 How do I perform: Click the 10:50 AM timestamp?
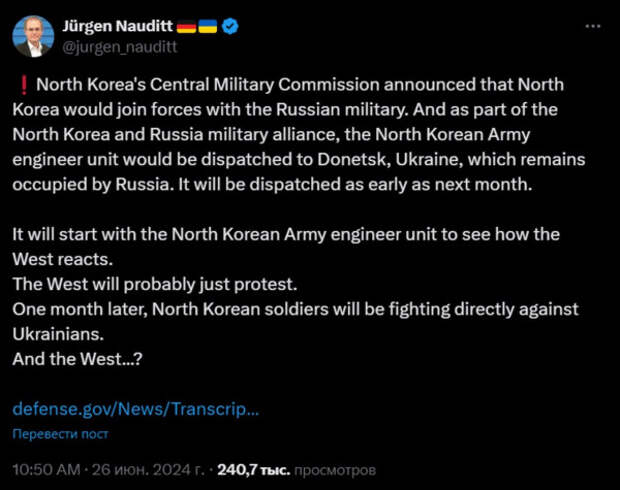pyautogui.click(x=45, y=468)
